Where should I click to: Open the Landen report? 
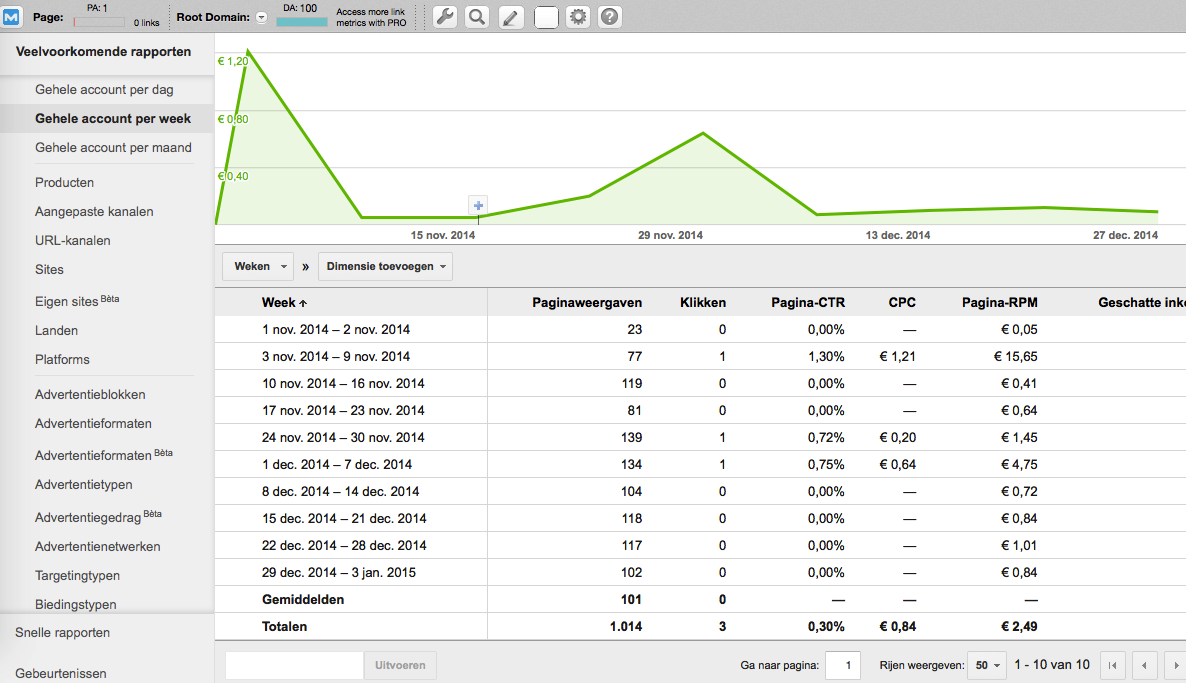56,331
